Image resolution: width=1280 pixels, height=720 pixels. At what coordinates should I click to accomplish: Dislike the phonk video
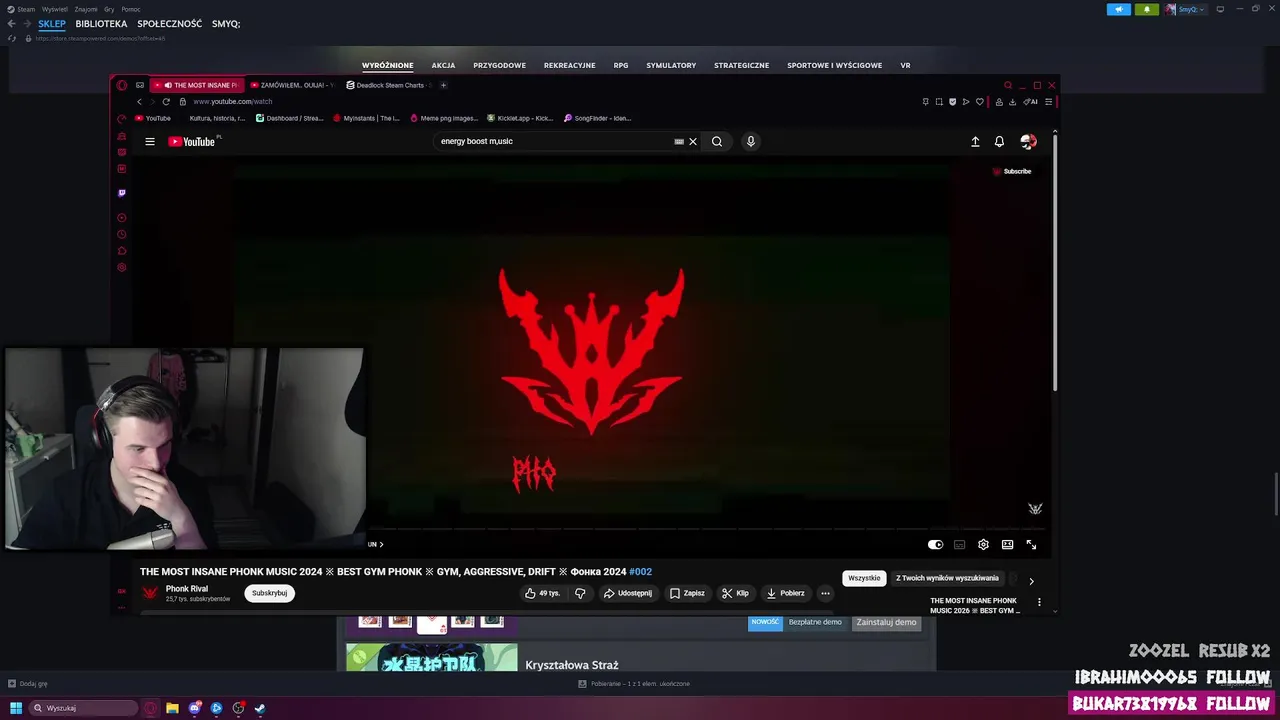click(x=580, y=593)
